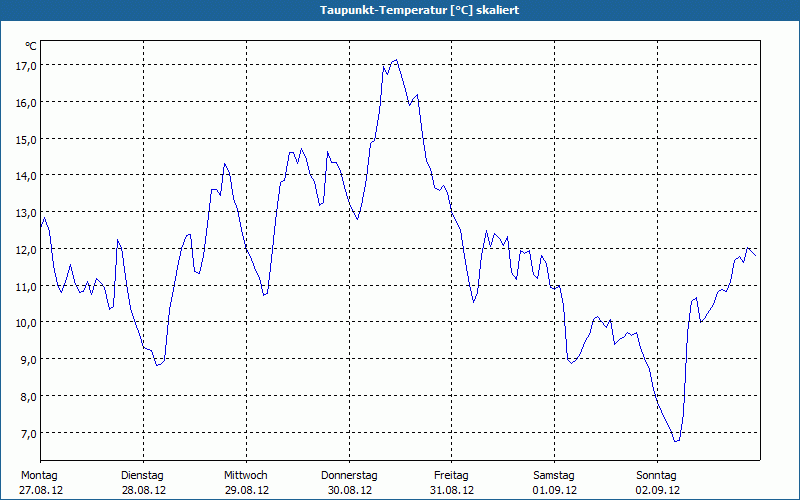This screenshot has height=500, width=800.
Task: Select the Samstag day label
Action: (x=554, y=476)
